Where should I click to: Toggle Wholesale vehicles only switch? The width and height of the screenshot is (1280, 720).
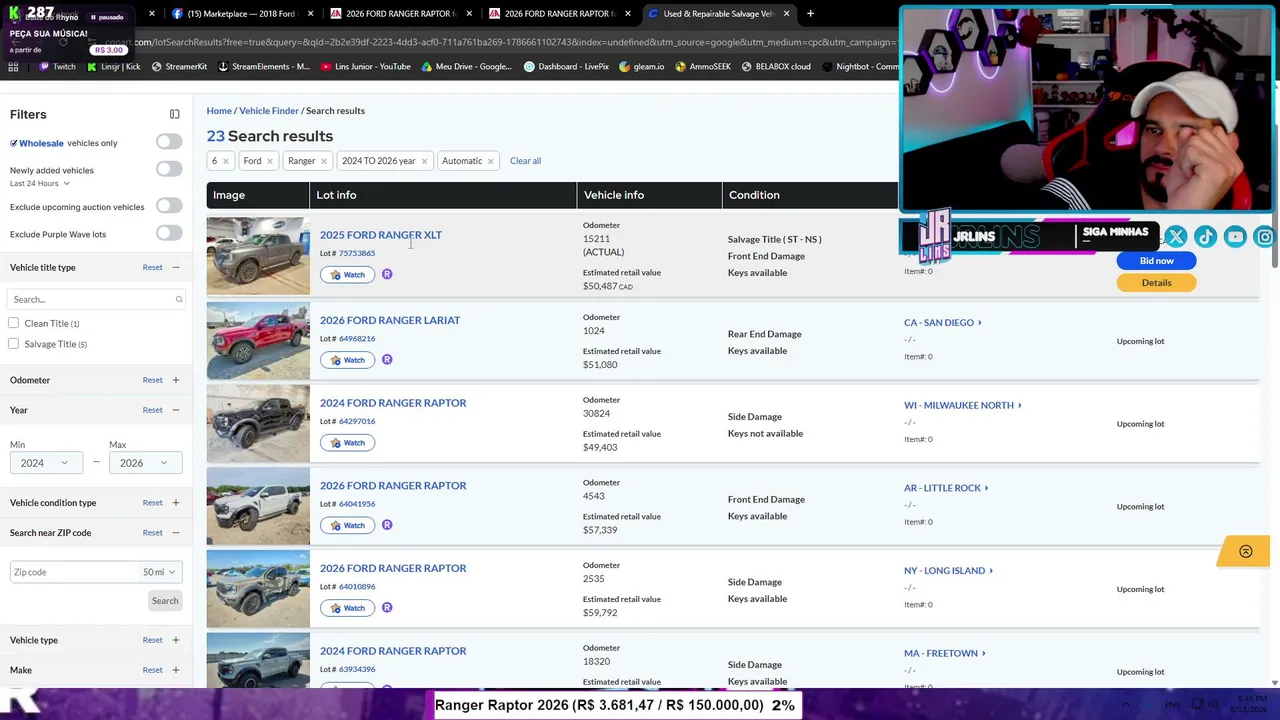[x=169, y=142]
